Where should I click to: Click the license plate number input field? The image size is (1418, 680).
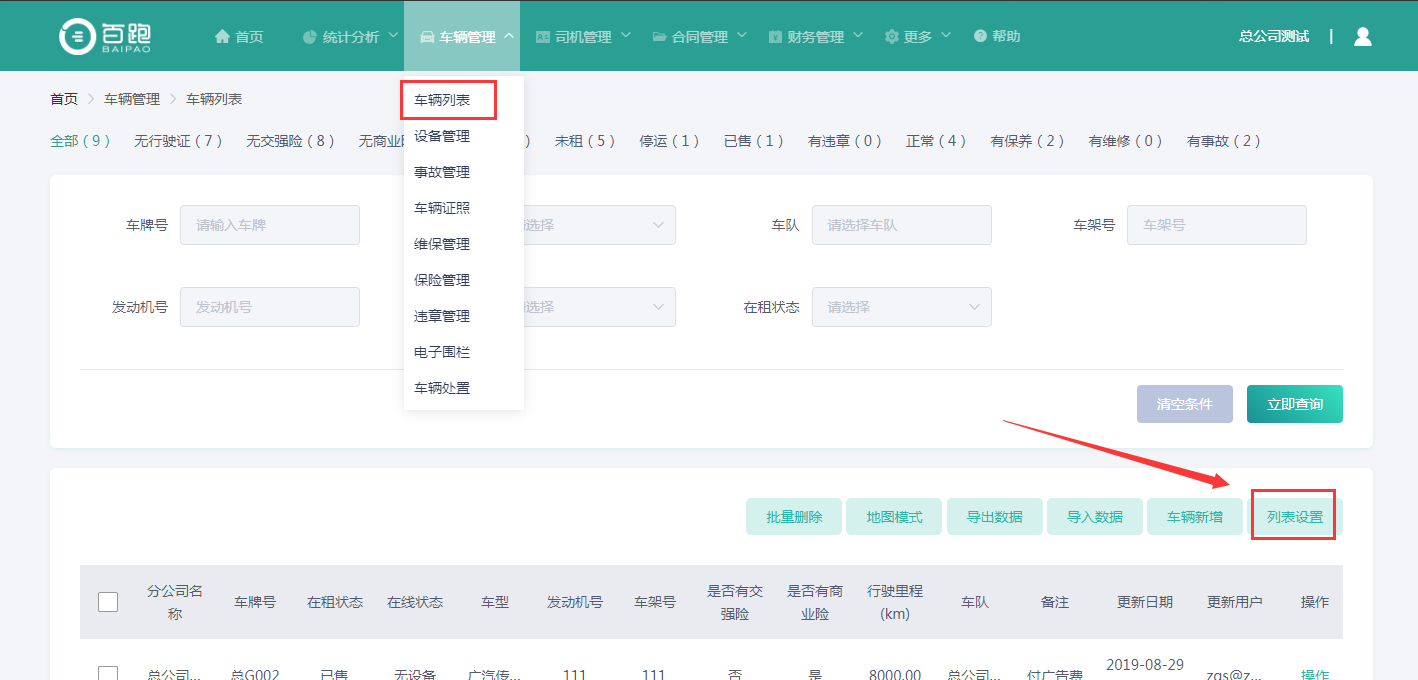[269, 225]
